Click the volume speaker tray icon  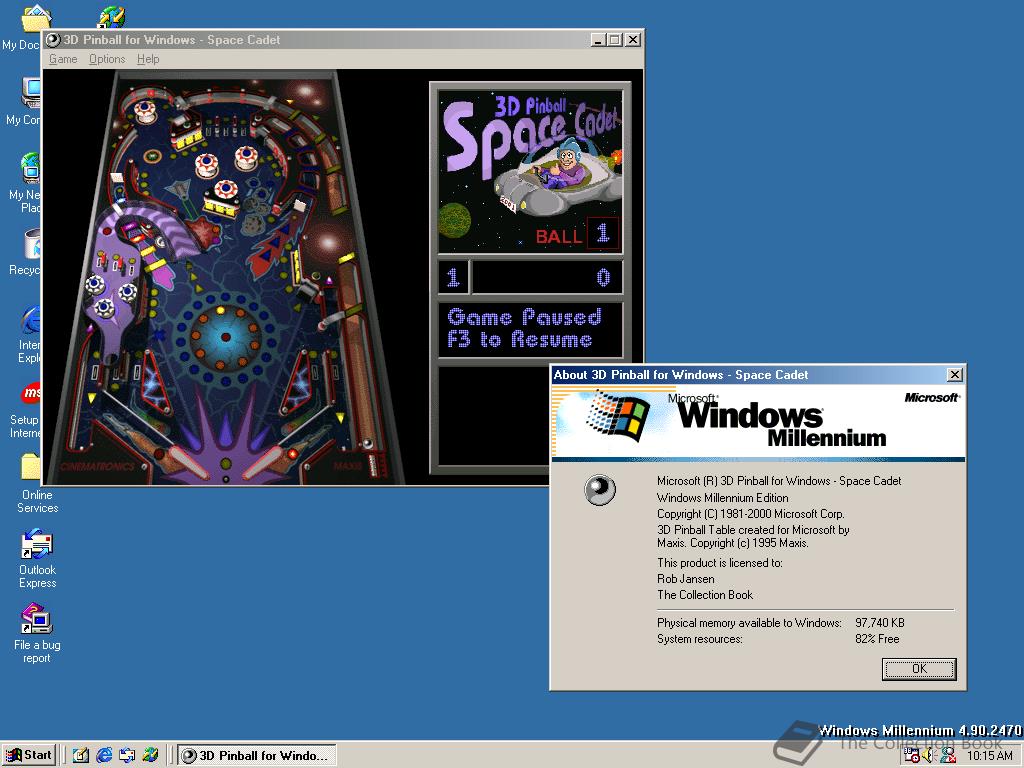(929, 756)
